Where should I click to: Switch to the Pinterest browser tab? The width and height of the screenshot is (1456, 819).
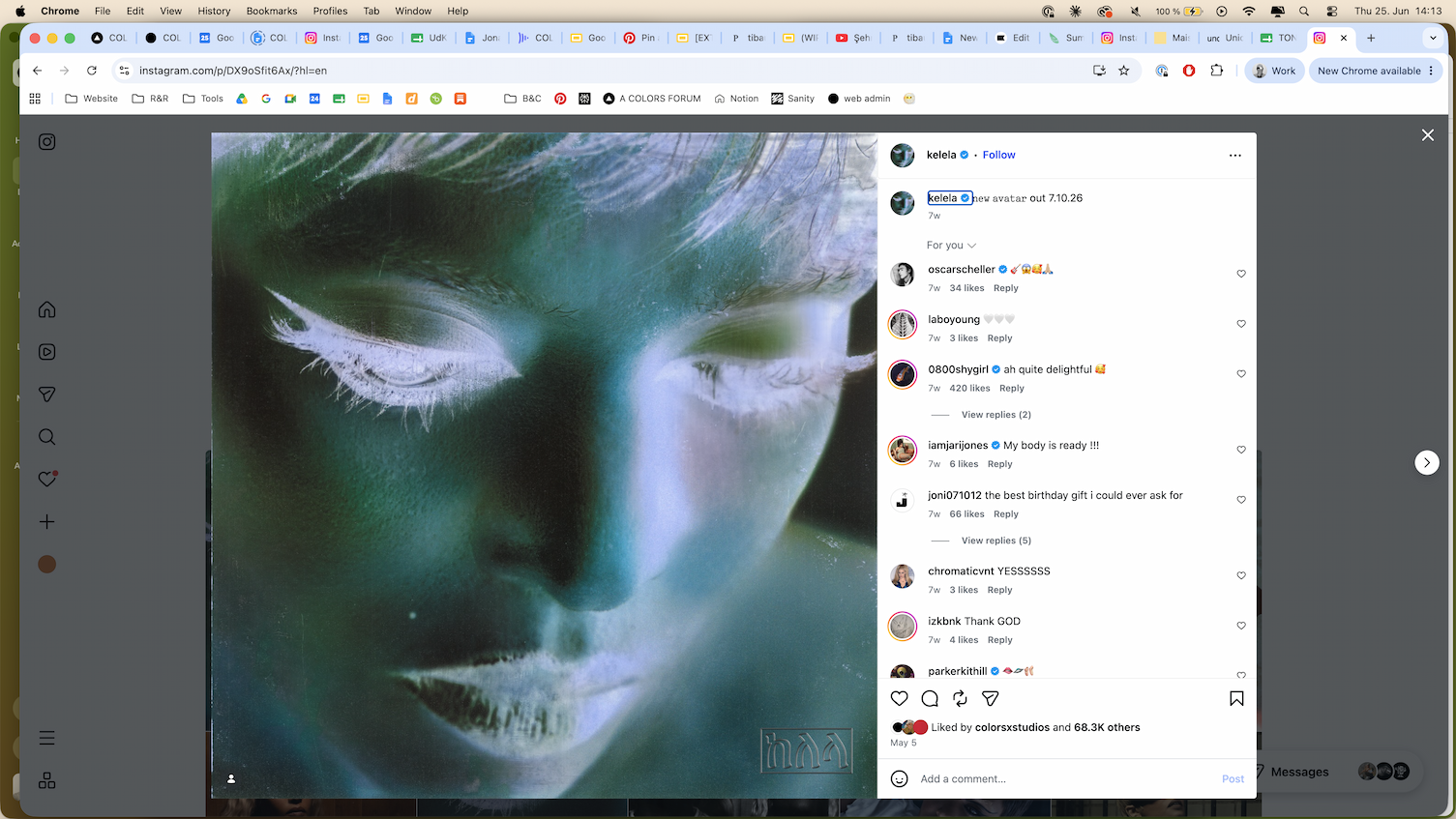point(639,38)
